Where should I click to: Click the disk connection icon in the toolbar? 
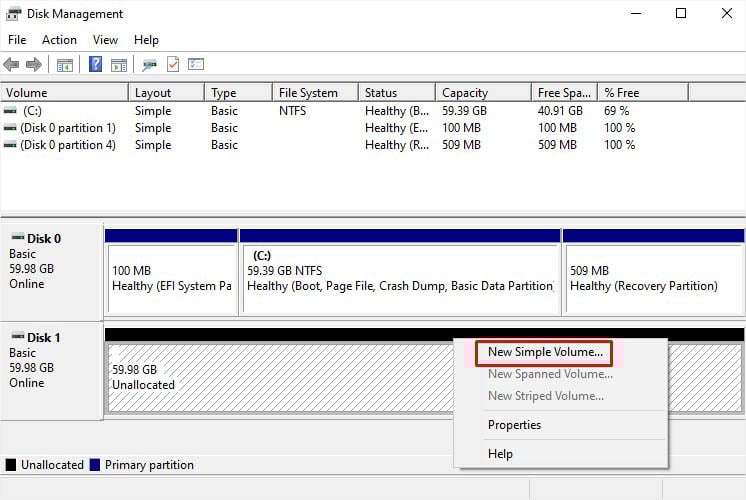click(x=149, y=65)
